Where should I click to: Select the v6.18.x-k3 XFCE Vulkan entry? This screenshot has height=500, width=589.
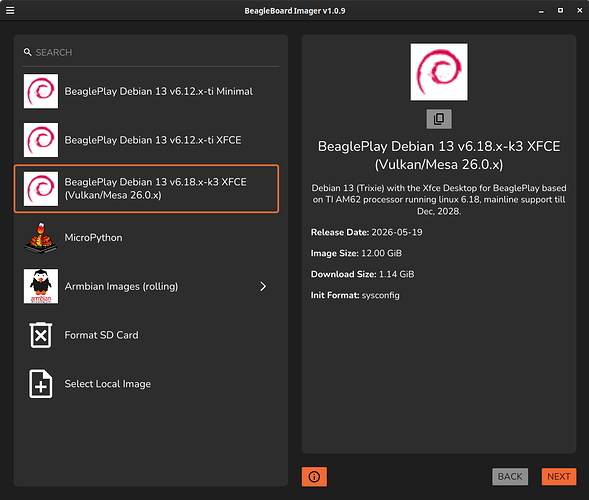(146, 189)
